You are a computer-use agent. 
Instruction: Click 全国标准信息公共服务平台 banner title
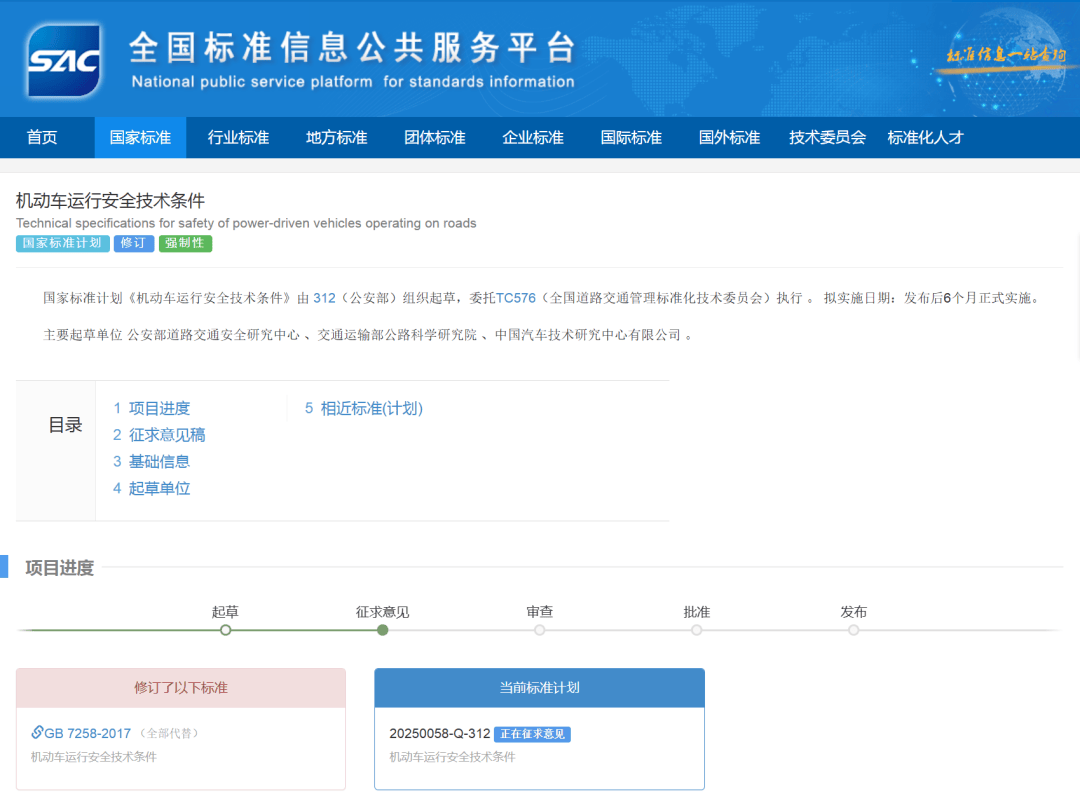[x=353, y=48]
